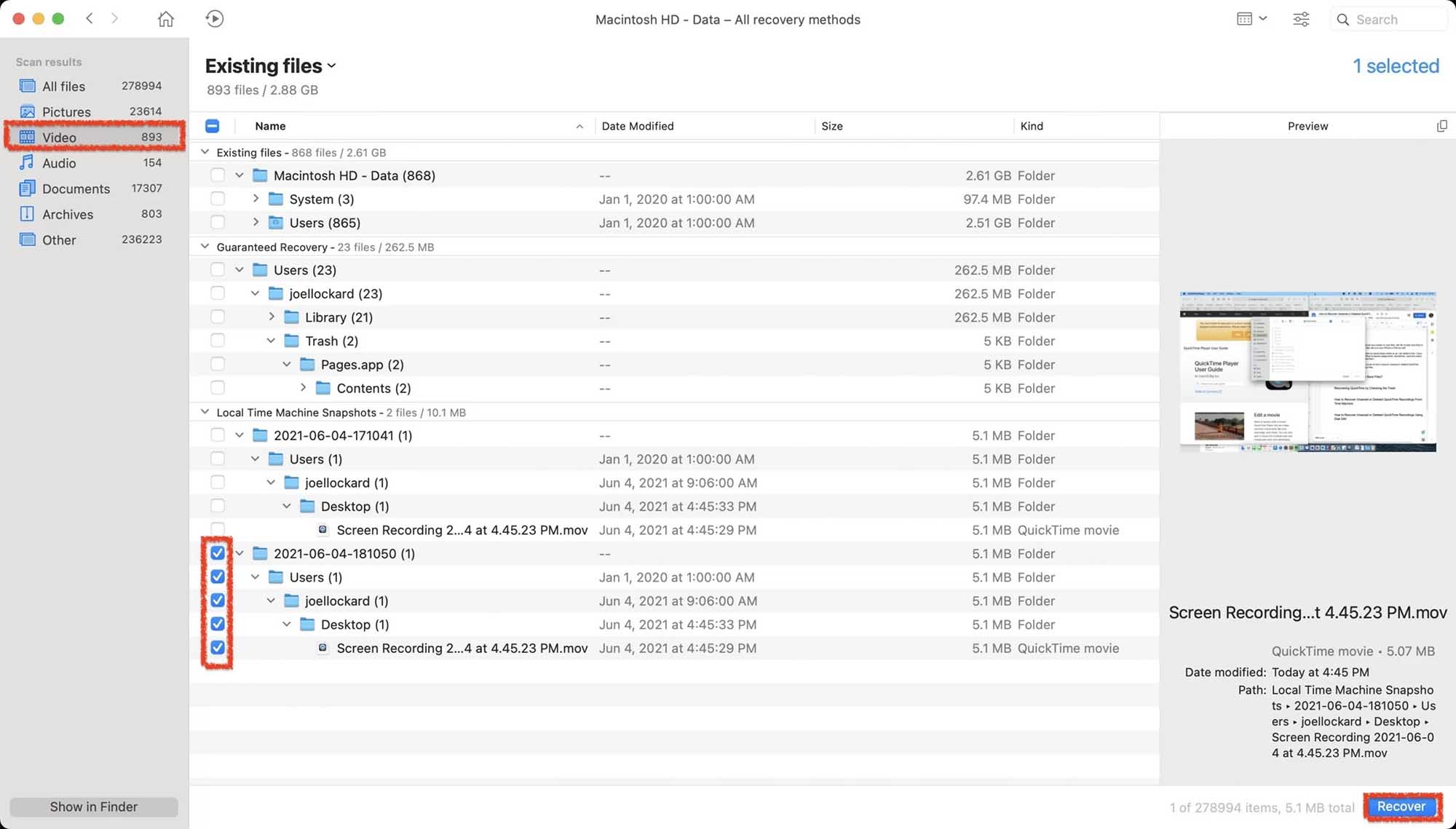This screenshot has width=1456, height=829.
Task: Click the resume scan play icon
Action: [x=214, y=19]
